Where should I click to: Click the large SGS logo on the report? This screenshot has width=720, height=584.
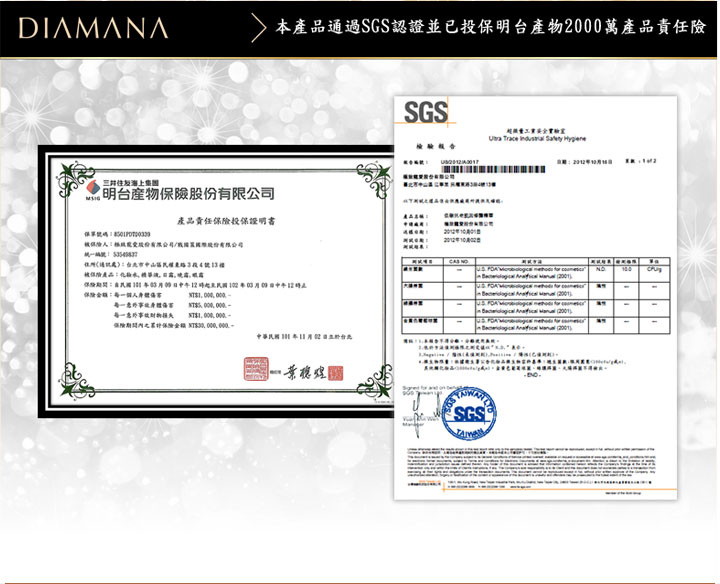(x=426, y=112)
